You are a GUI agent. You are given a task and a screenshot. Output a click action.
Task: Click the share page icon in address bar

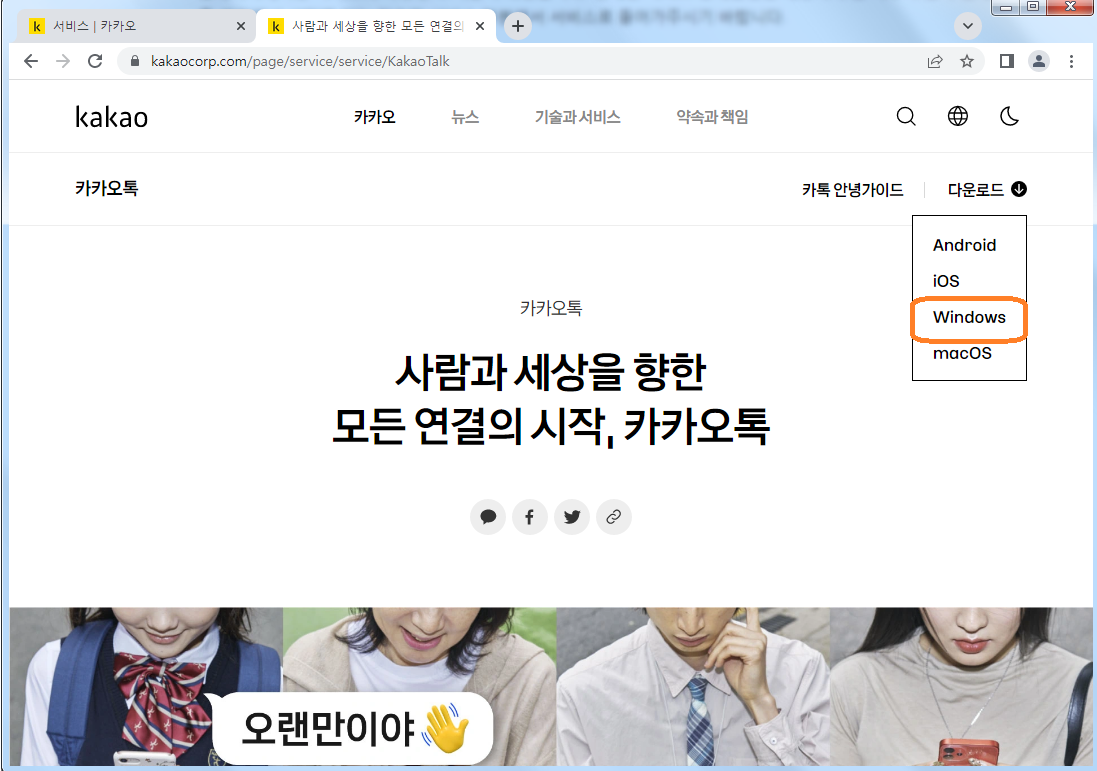[x=935, y=62]
